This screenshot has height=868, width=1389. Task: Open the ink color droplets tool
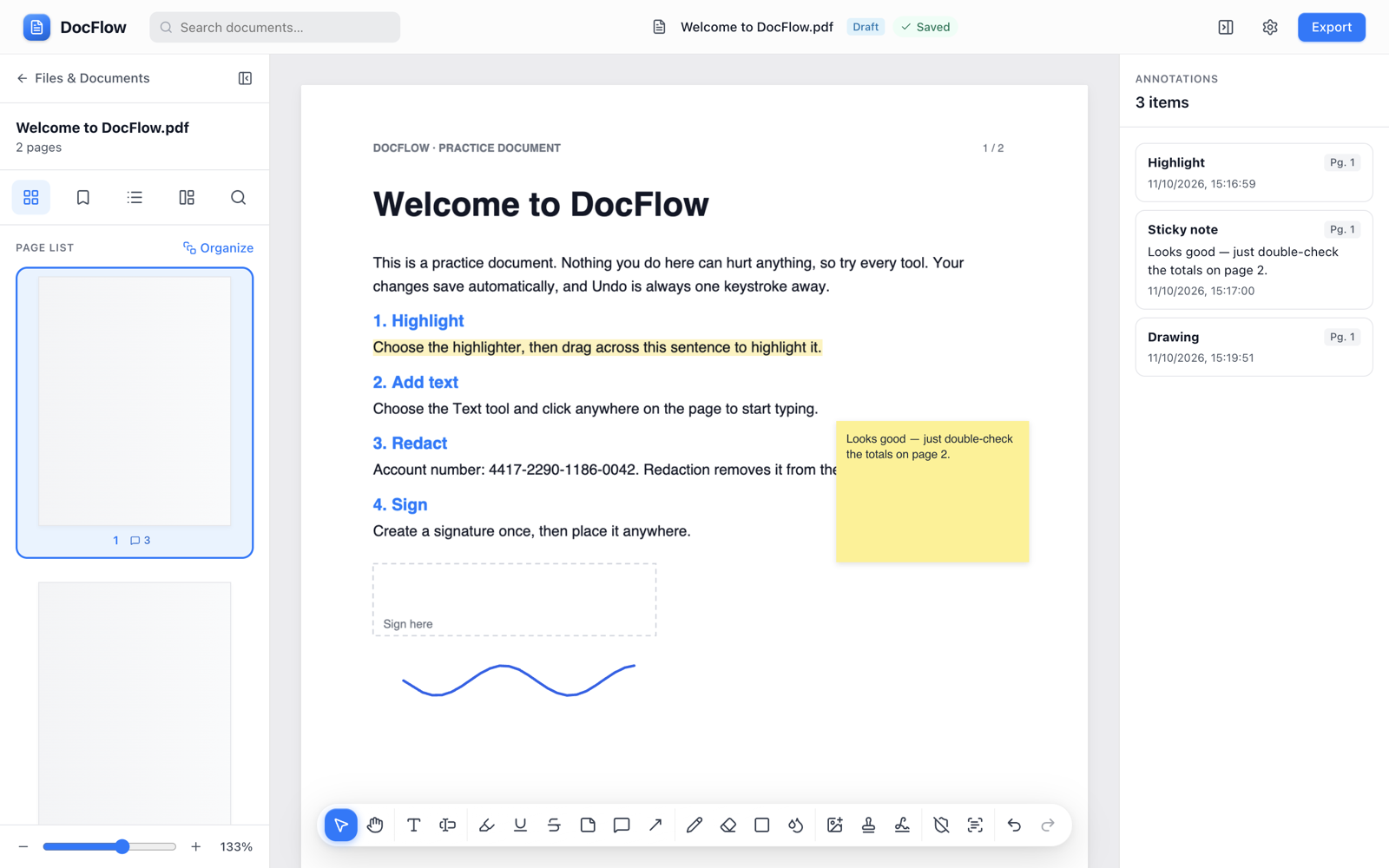[796, 825]
